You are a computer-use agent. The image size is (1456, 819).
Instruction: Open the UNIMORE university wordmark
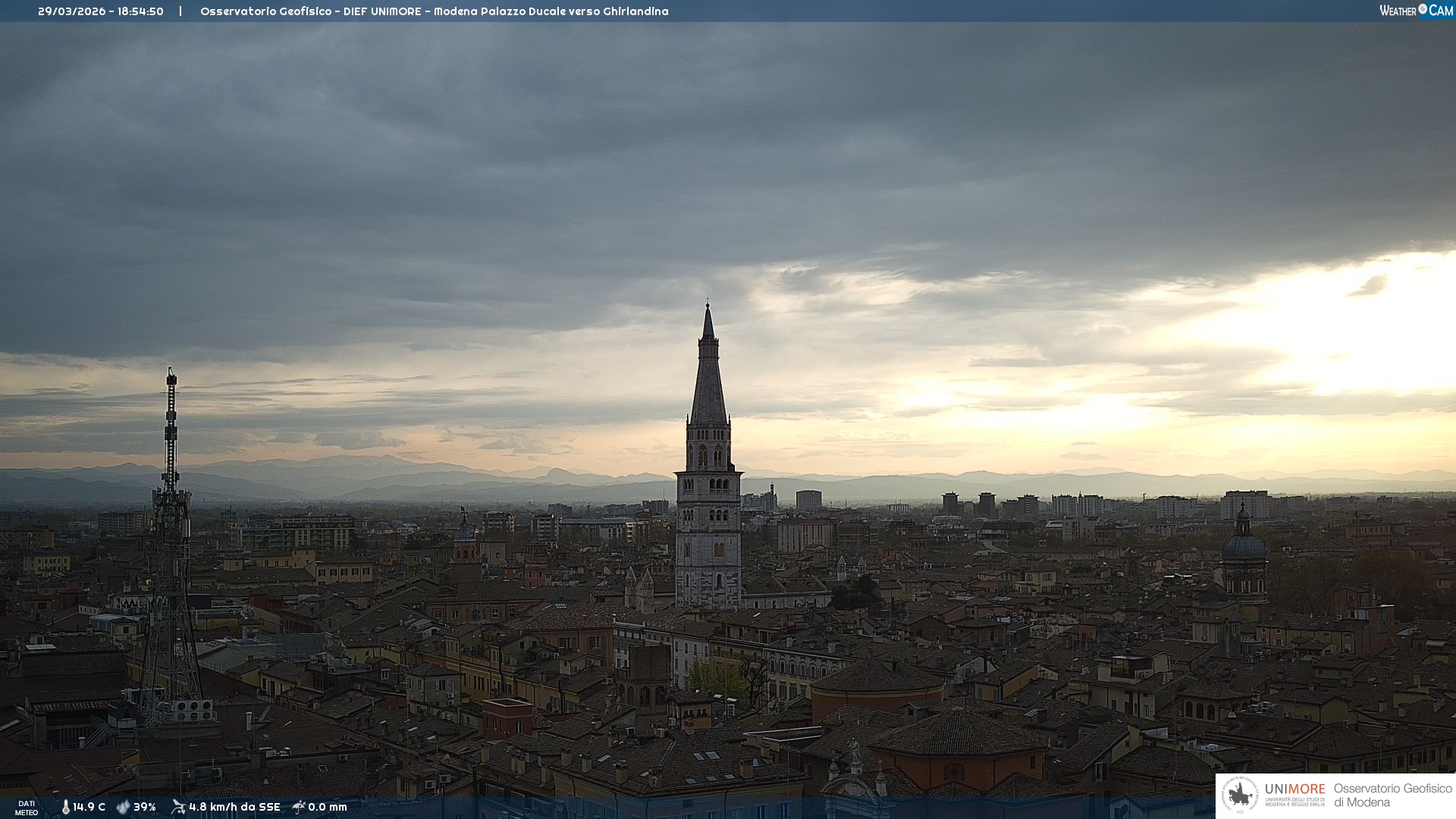(x=1294, y=790)
